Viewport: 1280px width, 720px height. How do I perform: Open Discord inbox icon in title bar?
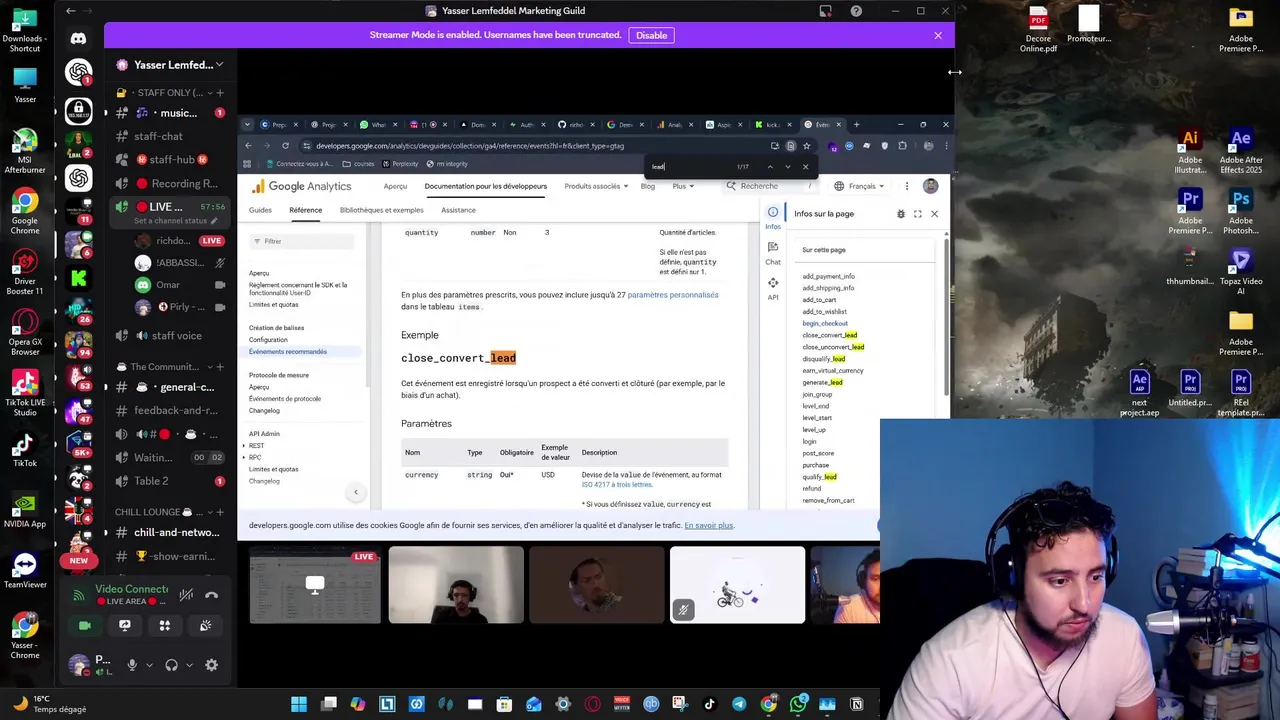(x=825, y=11)
